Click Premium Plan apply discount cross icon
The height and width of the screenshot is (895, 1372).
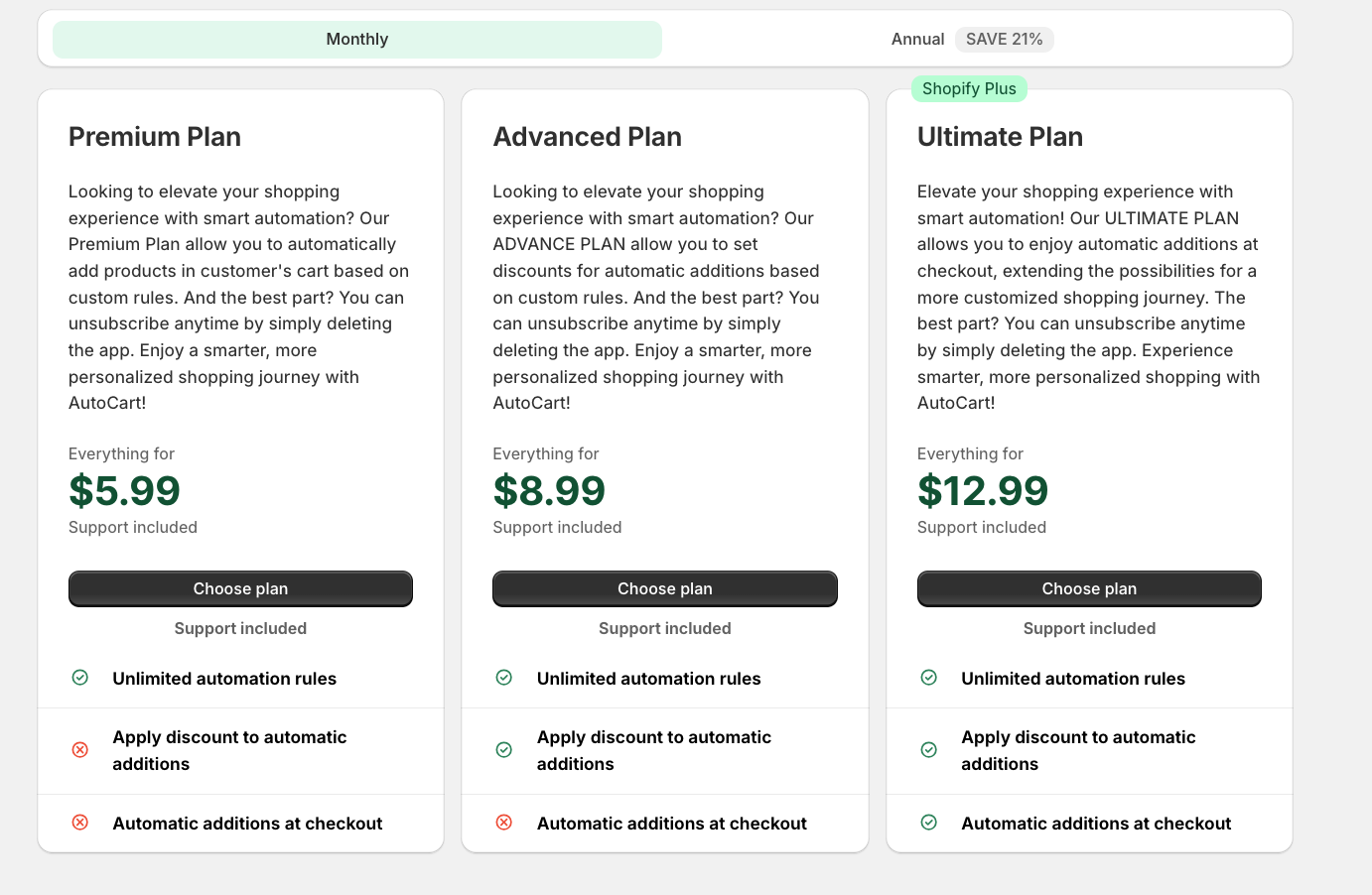coord(80,750)
